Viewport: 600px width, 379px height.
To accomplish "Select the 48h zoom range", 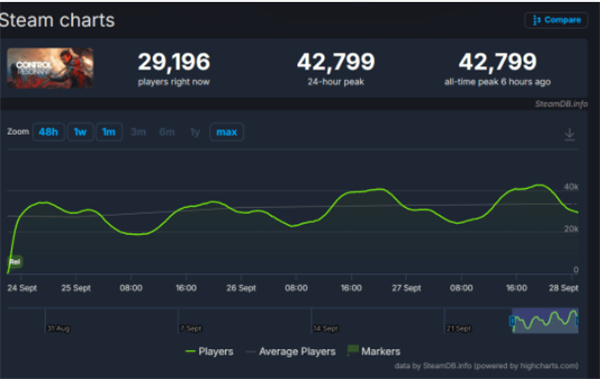I will (x=48, y=132).
